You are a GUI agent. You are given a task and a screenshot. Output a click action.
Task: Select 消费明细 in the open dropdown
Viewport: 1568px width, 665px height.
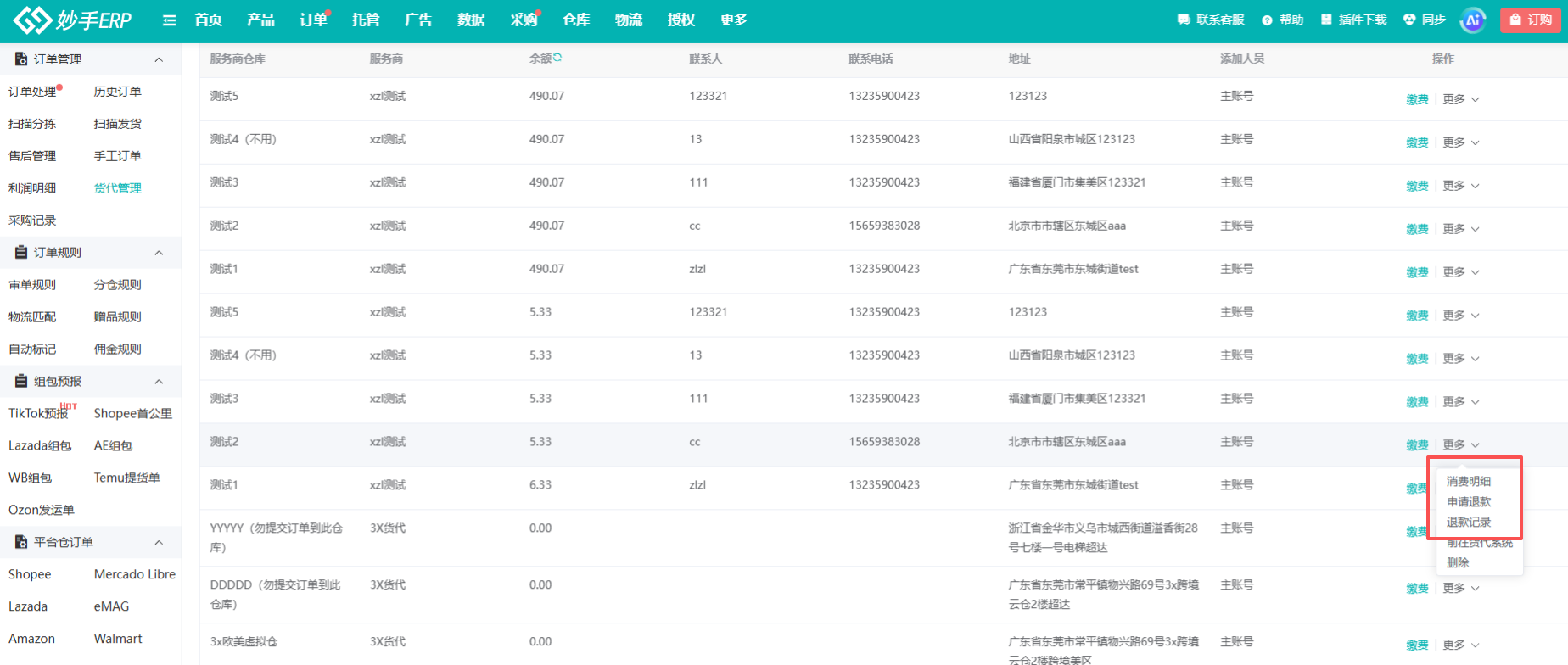(1469, 481)
